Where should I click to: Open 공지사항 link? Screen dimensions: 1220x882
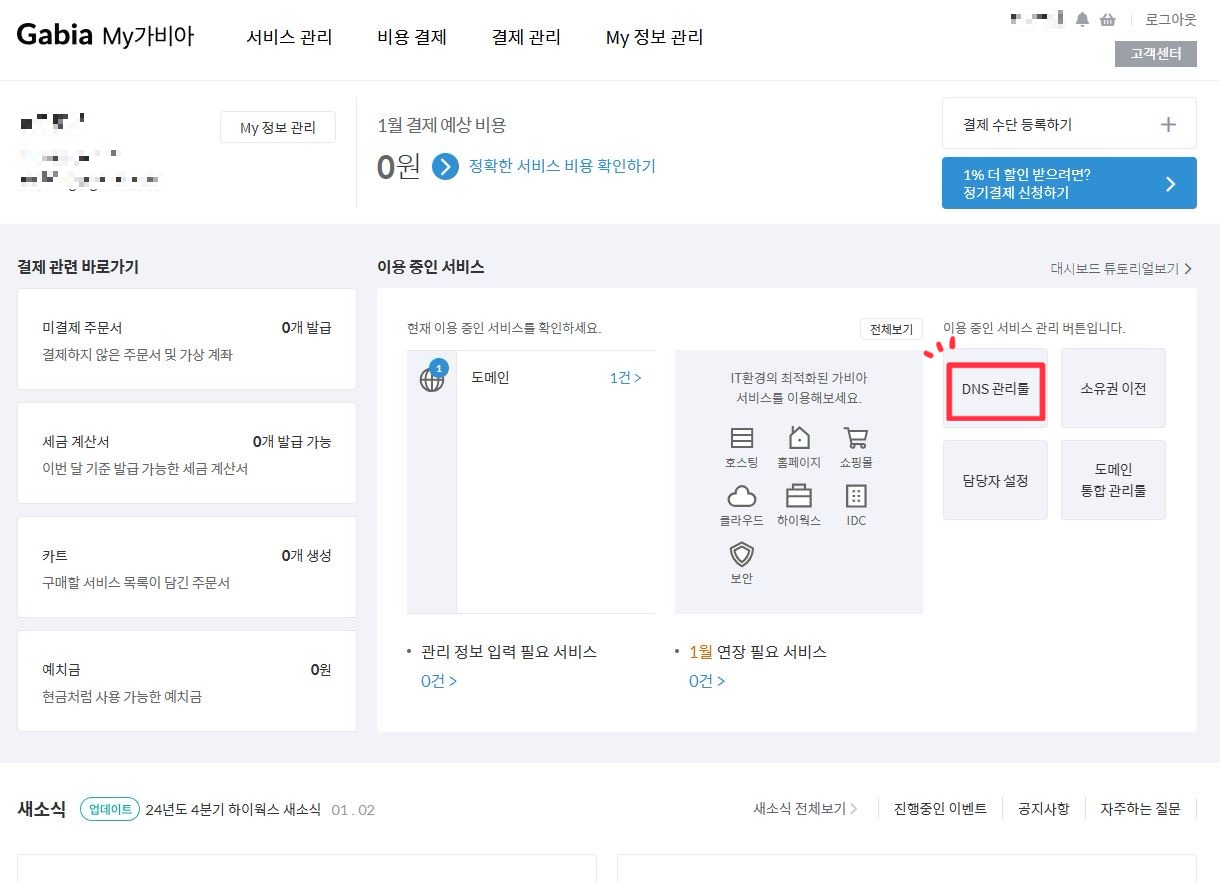[1043, 809]
